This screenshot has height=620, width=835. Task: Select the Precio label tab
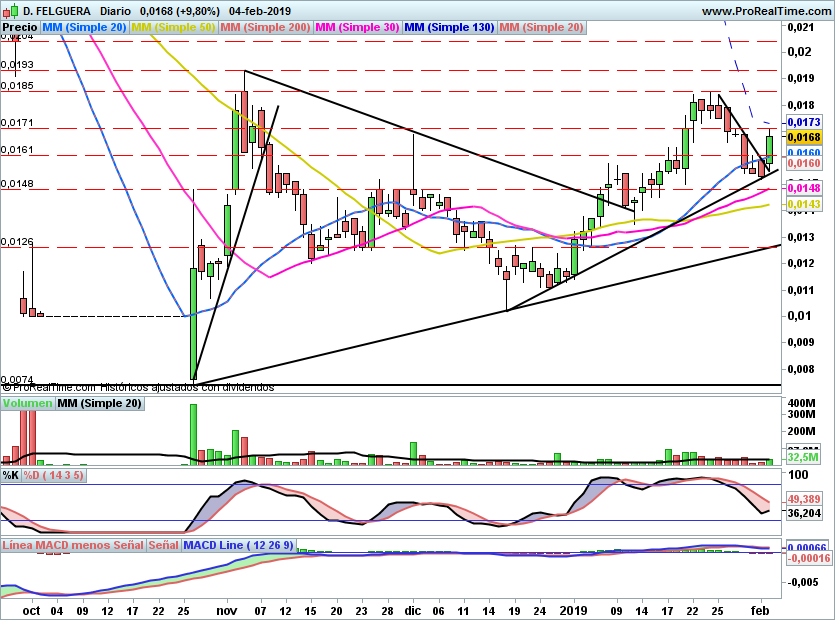(x=20, y=27)
